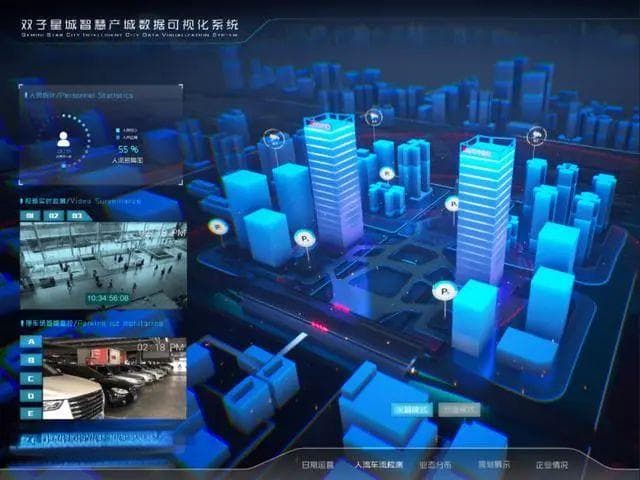Click the 10:34:56:08 timestamp on surveillance feed

[108, 298]
